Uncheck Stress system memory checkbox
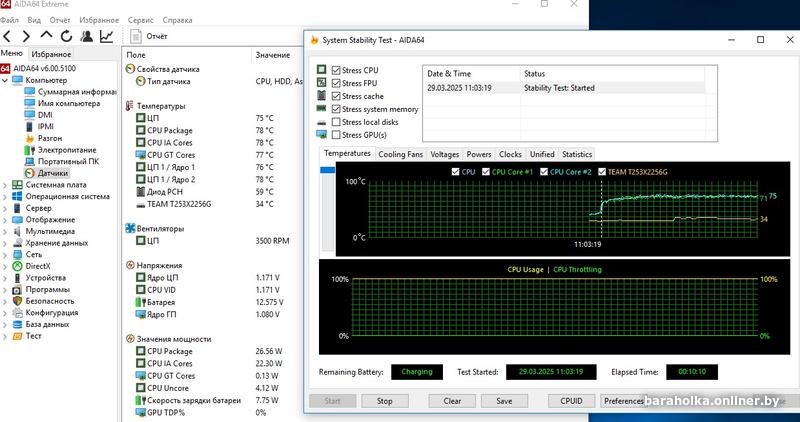 click(336, 109)
